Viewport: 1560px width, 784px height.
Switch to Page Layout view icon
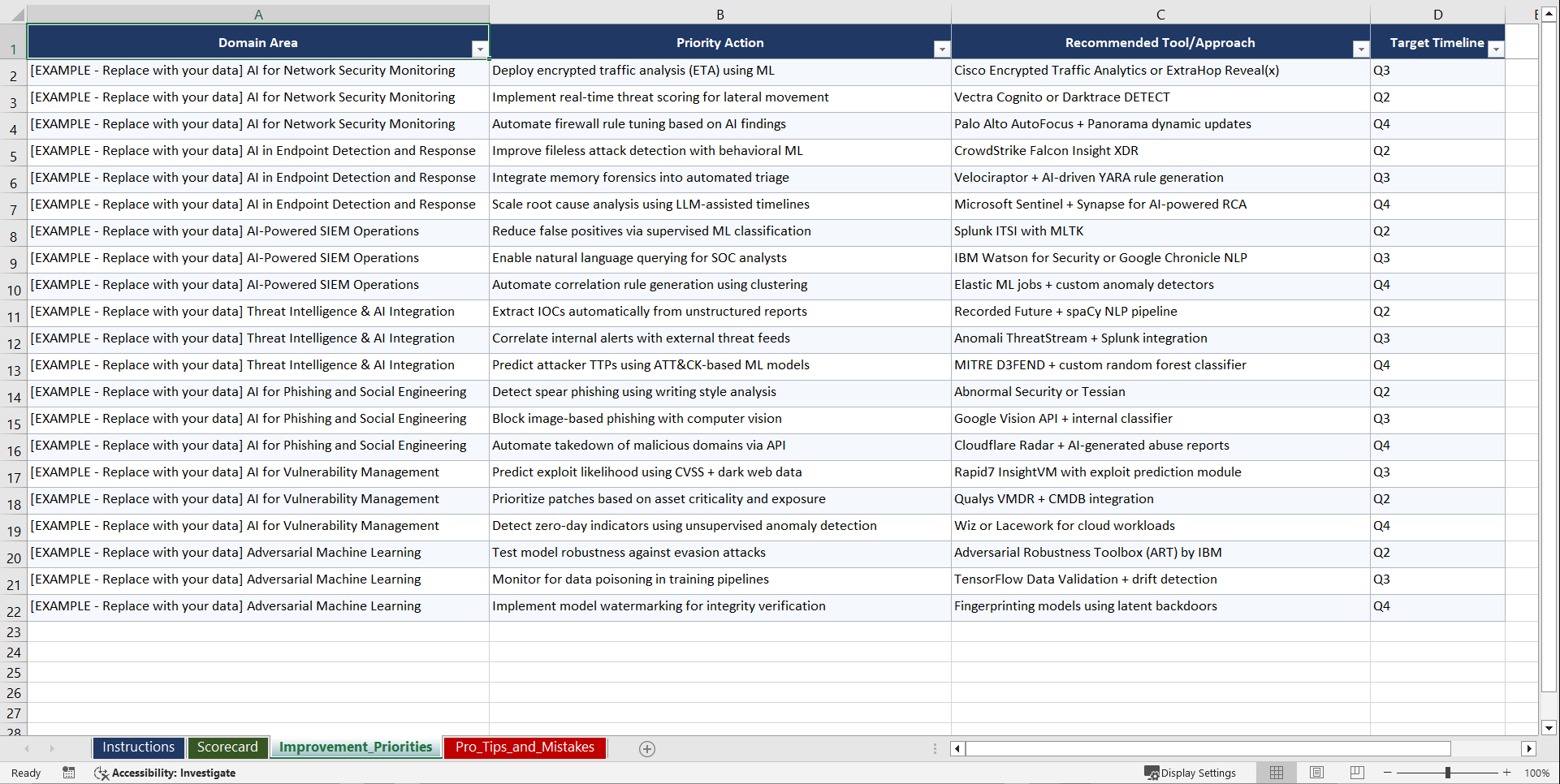tap(1316, 773)
